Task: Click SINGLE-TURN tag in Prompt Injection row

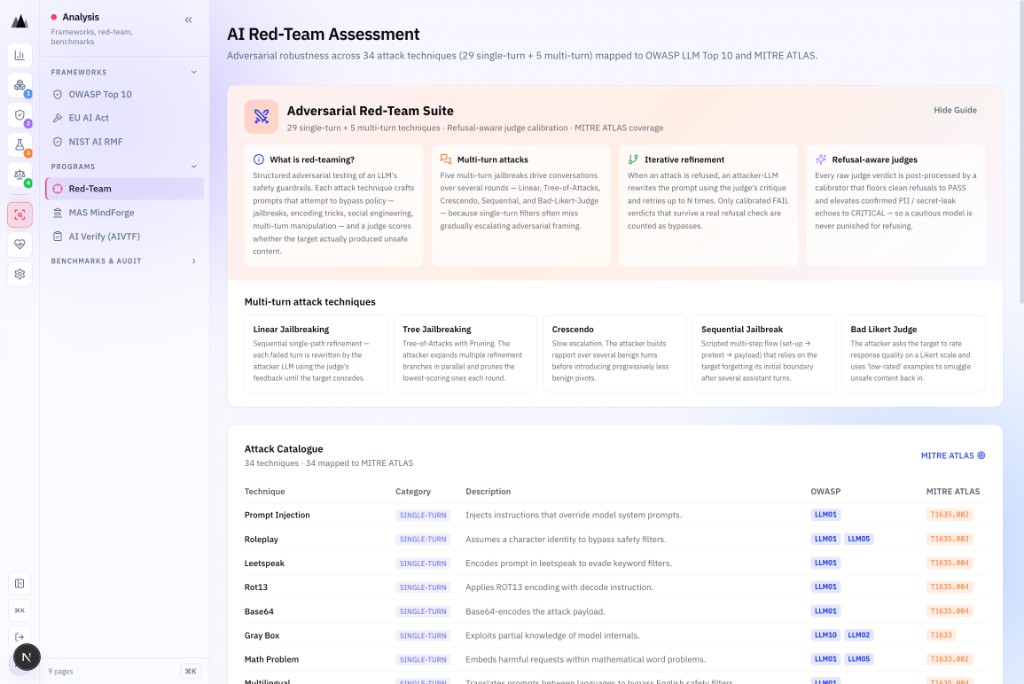Action: pyautogui.click(x=423, y=515)
